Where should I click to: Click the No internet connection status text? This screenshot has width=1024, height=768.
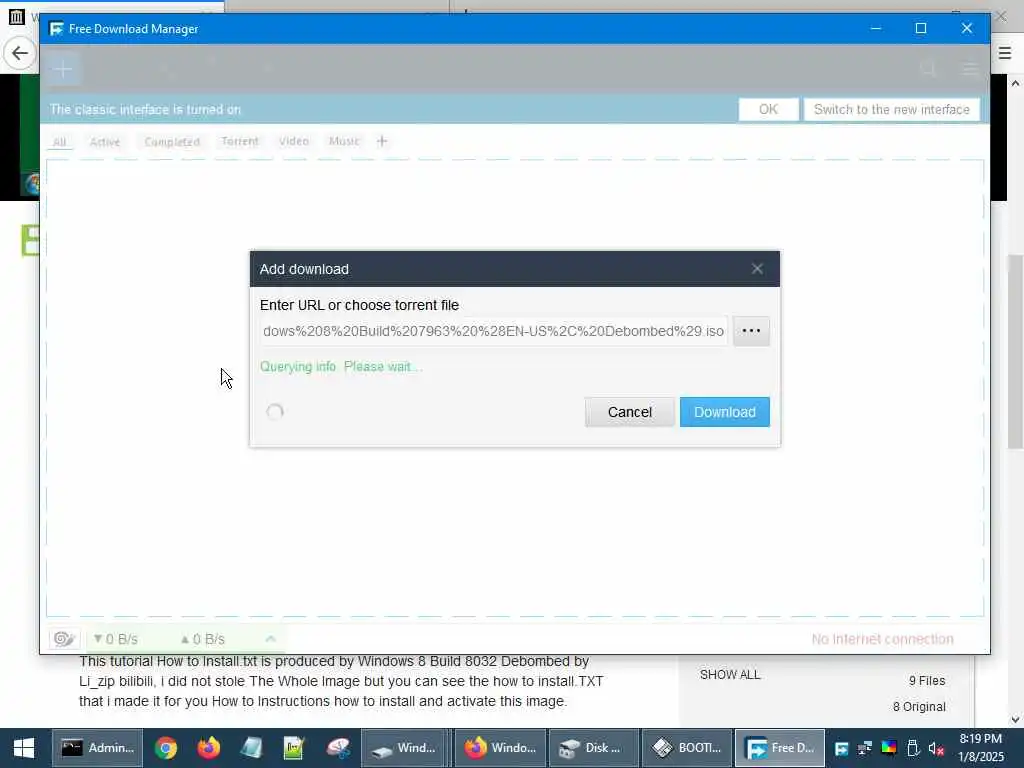click(x=882, y=639)
